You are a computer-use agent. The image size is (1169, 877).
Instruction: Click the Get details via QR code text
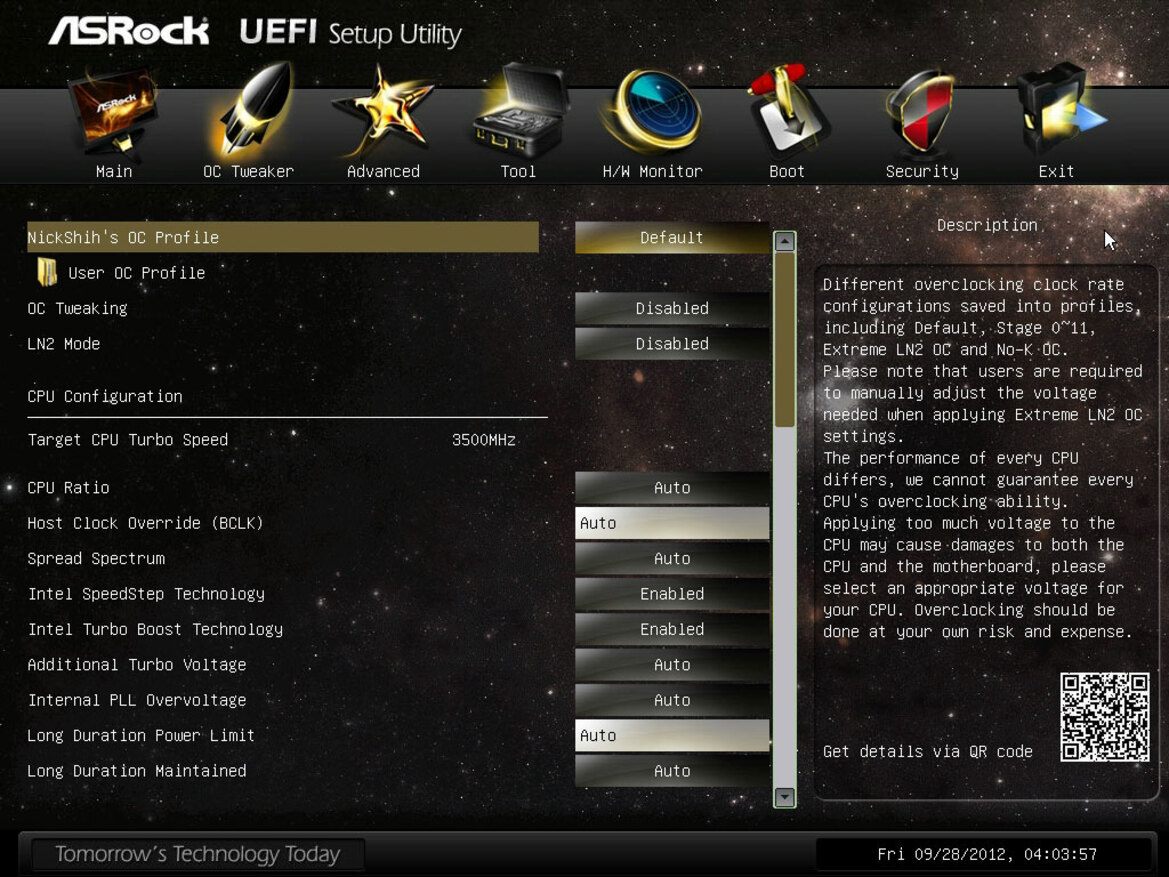pos(928,752)
